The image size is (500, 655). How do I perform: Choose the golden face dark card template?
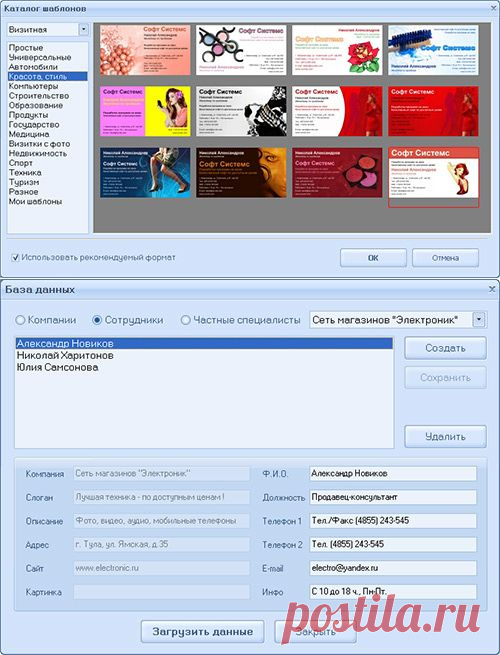pyautogui.click(x=241, y=173)
